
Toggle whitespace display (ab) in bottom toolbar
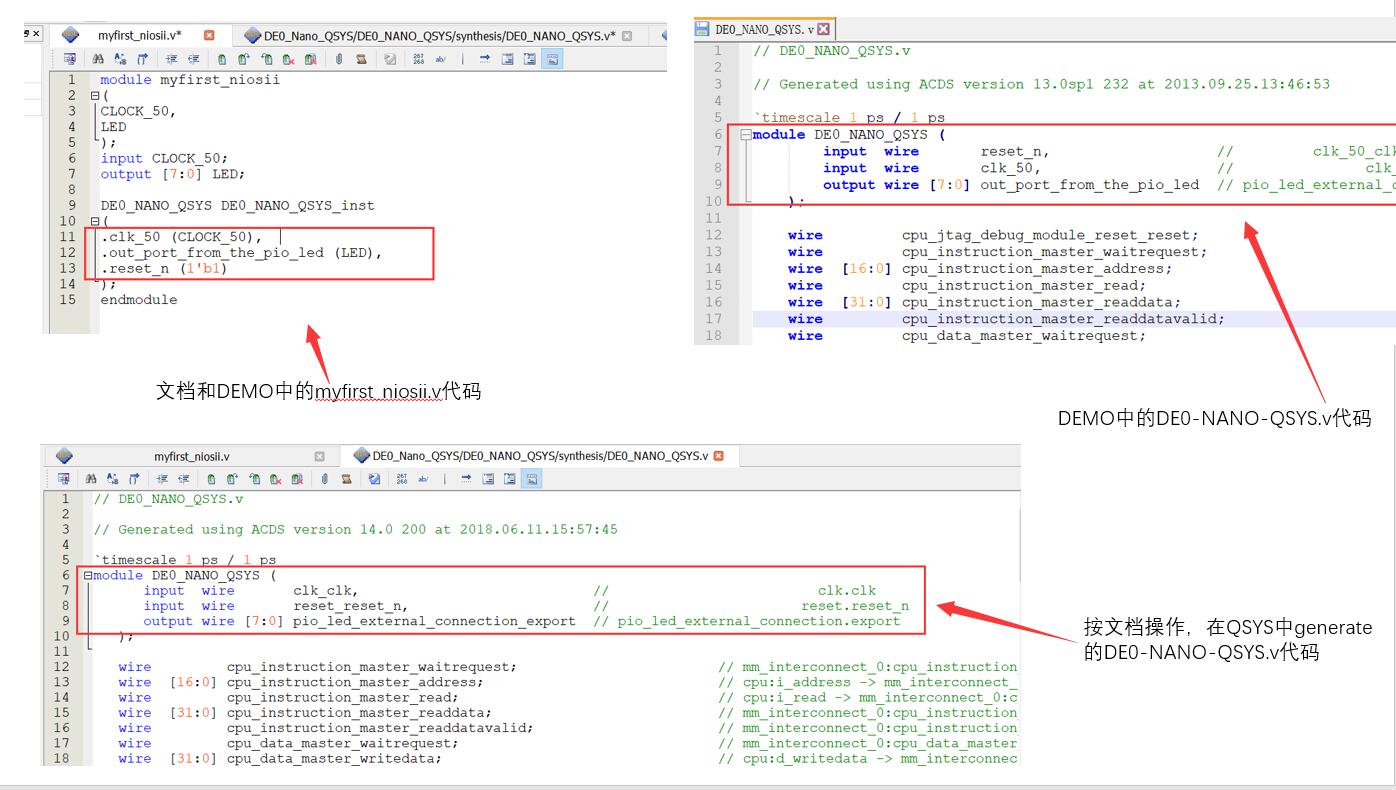pyautogui.click(x=423, y=479)
